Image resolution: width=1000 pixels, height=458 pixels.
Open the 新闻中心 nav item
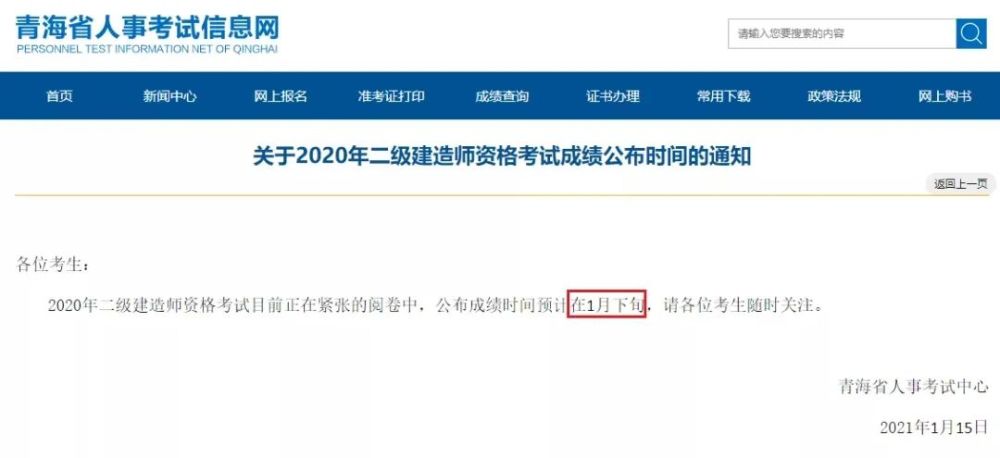click(x=170, y=96)
